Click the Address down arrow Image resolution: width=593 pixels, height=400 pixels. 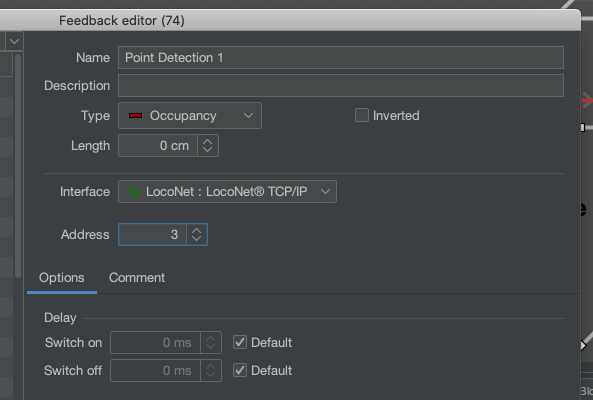[x=196, y=239]
